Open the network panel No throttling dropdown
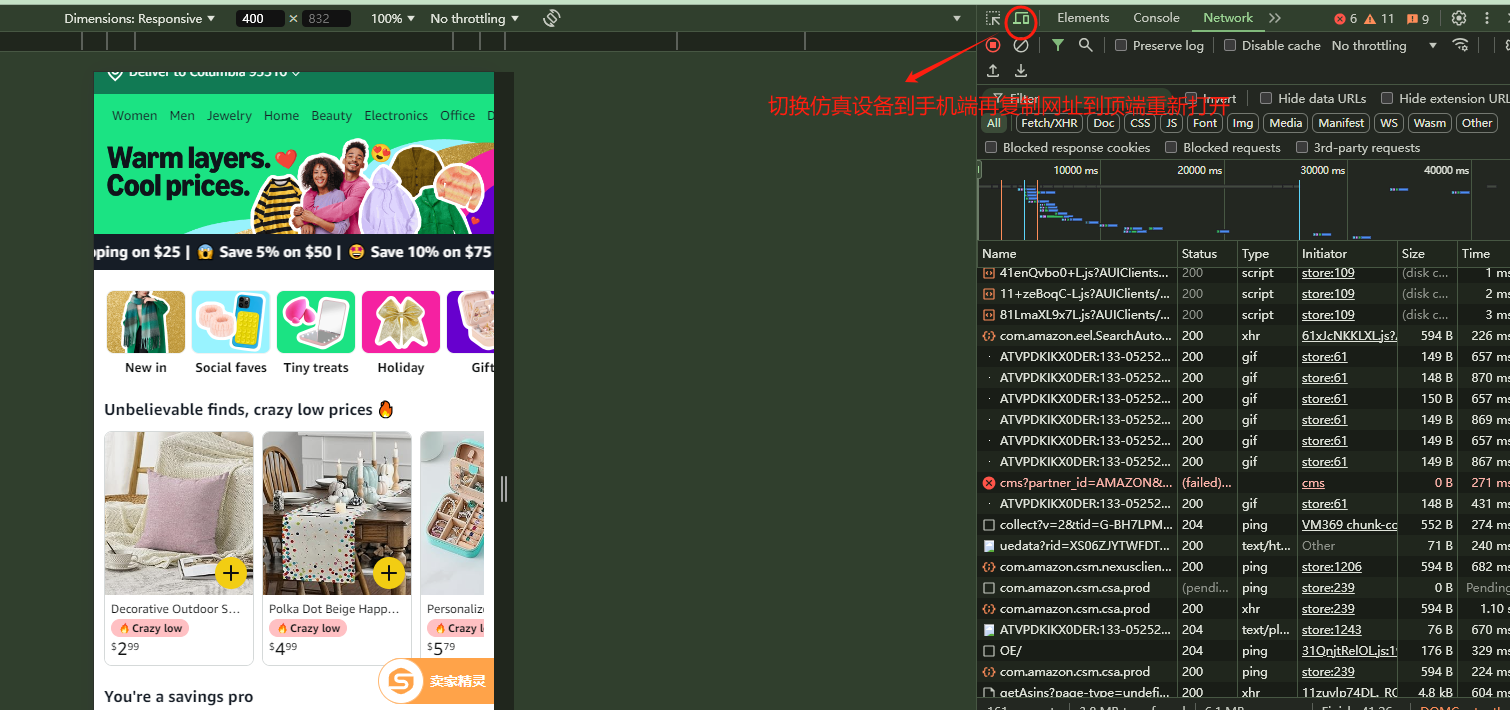 coord(1383,45)
